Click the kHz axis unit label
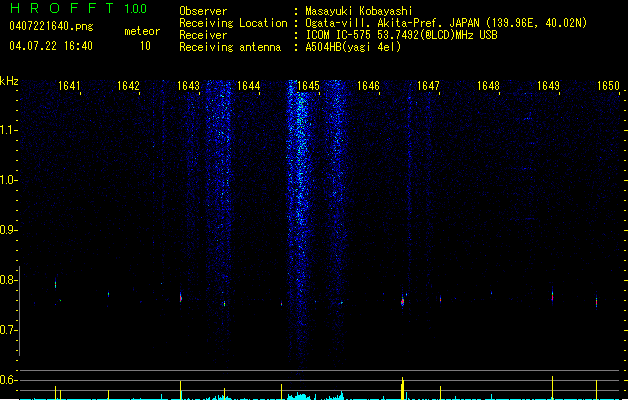 pos(9,81)
